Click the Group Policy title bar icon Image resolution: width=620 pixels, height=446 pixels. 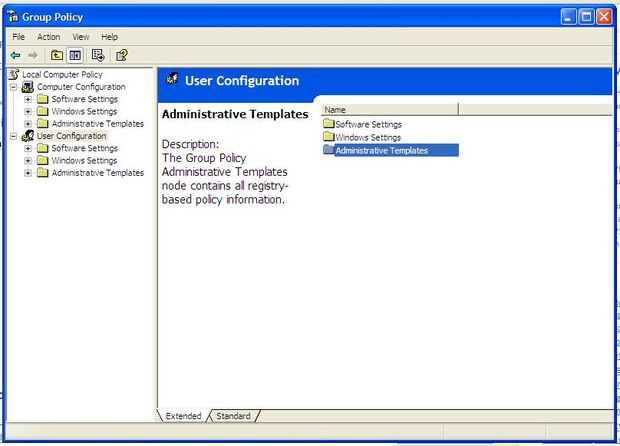[13, 17]
